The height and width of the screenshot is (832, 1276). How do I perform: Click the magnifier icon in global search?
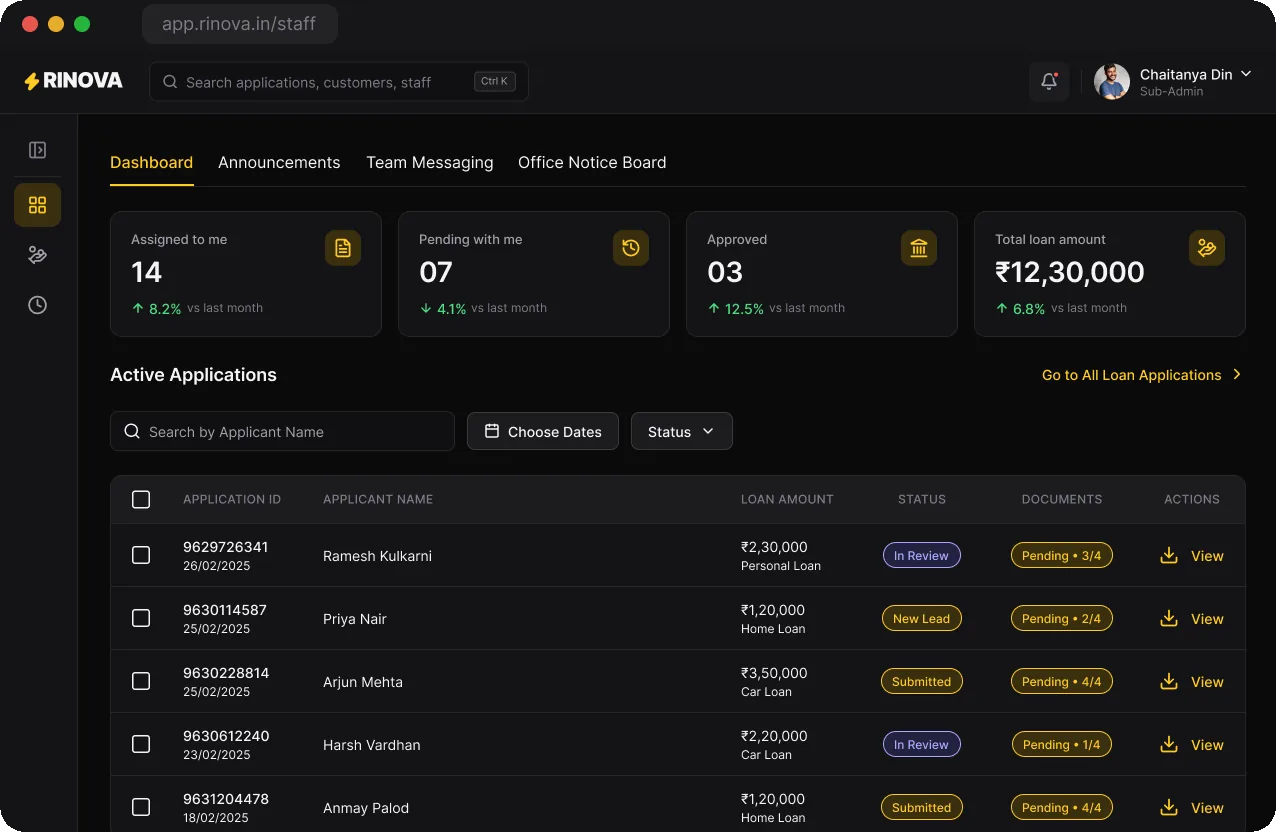click(170, 82)
